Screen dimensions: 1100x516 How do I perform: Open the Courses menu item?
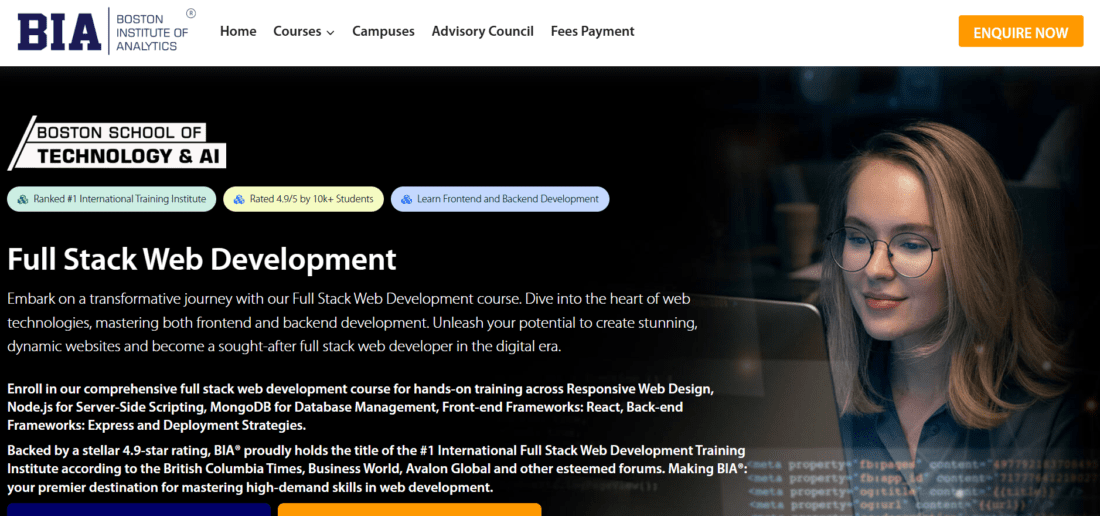[x=297, y=31]
